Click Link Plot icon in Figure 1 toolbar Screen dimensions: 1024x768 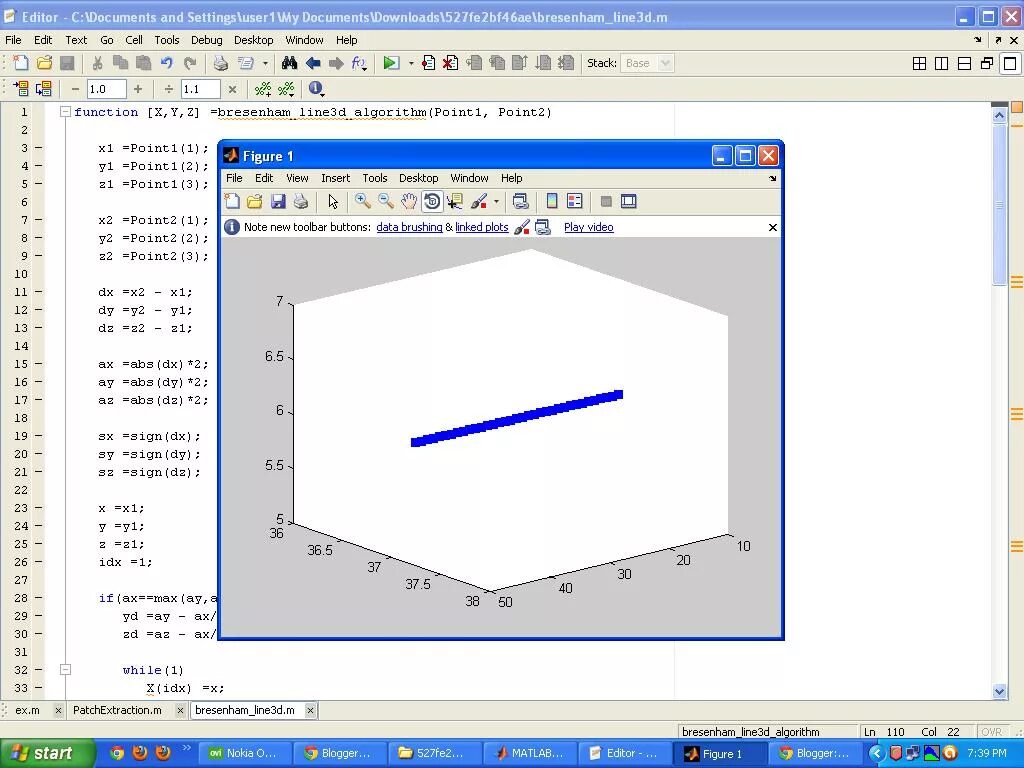tap(520, 201)
